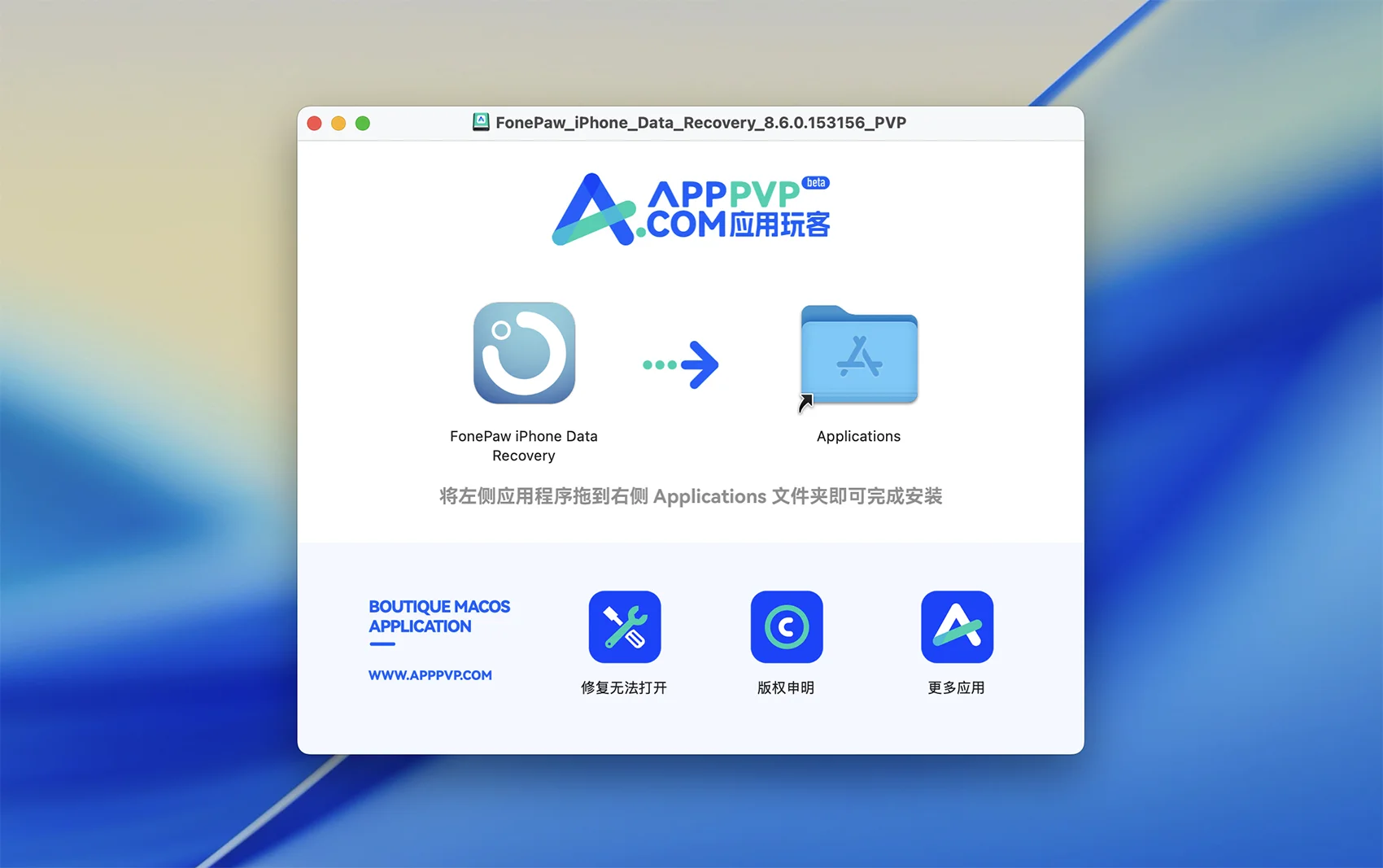Open the Applications folder shortcut icon
Image resolution: width=1383 pixels, height=868 pixels.
pos(858,355)
